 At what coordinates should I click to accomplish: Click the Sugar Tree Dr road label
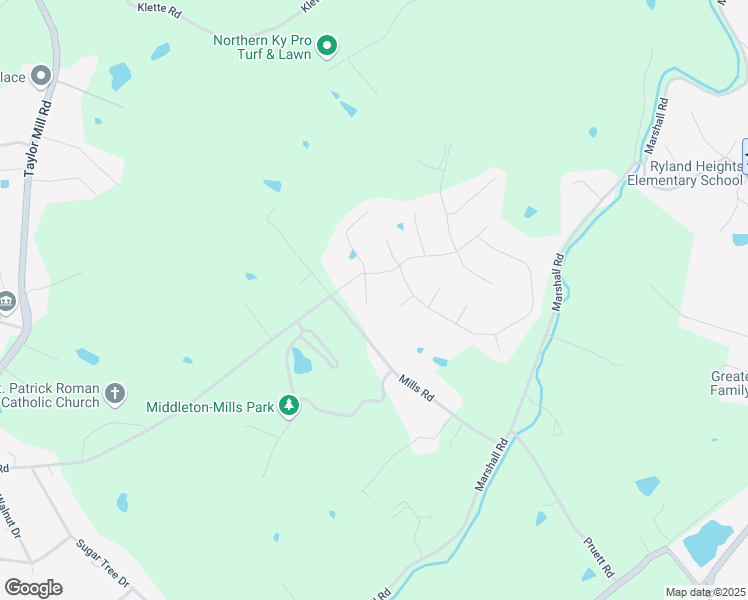tap(103, 563)
